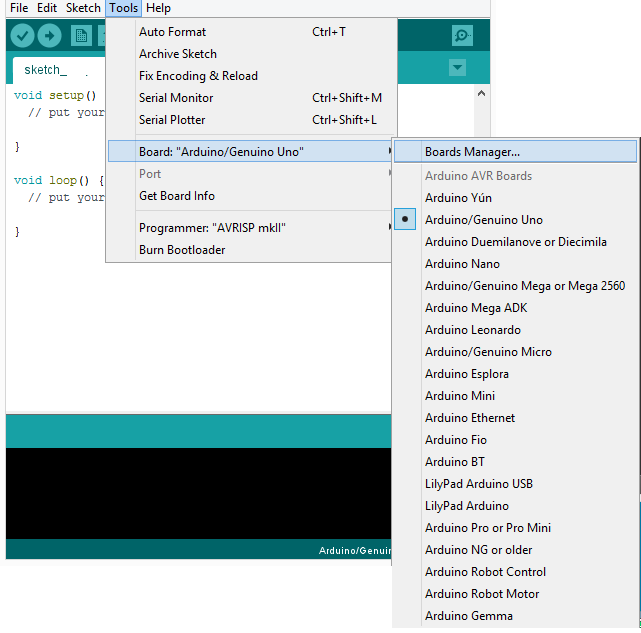The width and height of the screenshot is (641, 633).
Task: Select Arduino Mega ADK board
Action: click(x=515, y=308)
